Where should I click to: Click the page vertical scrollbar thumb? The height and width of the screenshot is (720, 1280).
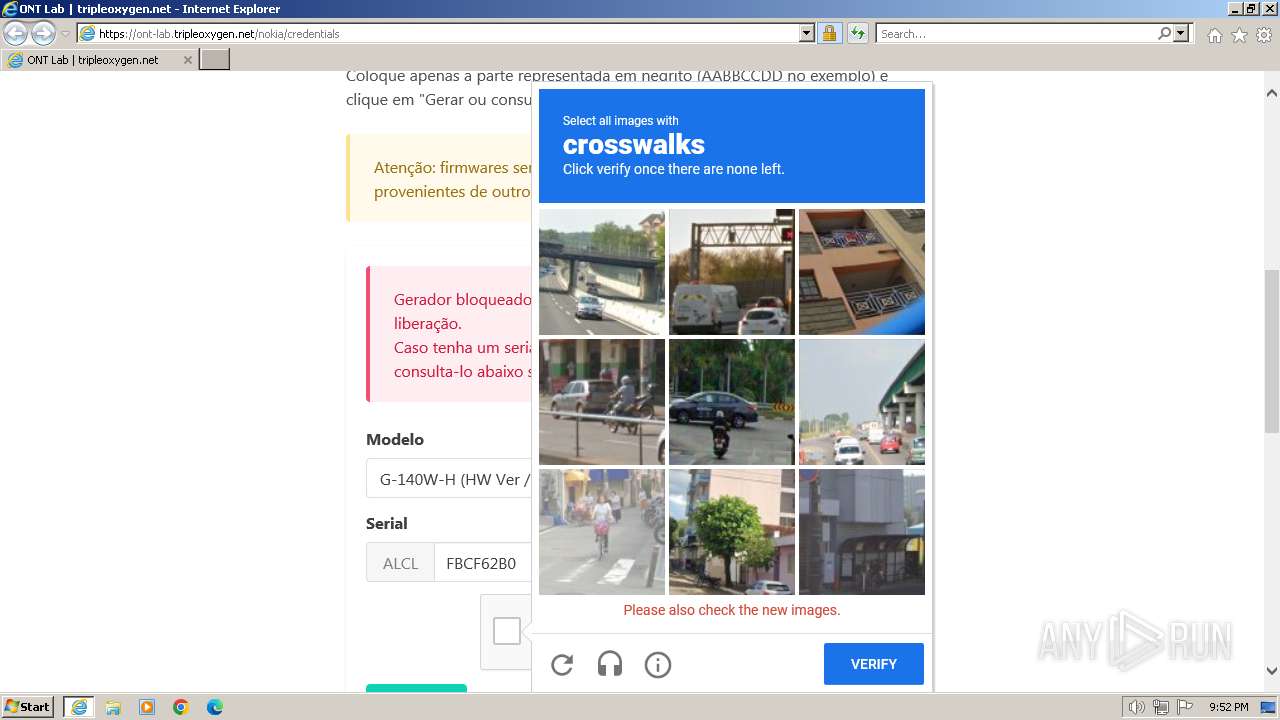[1272, 350]
